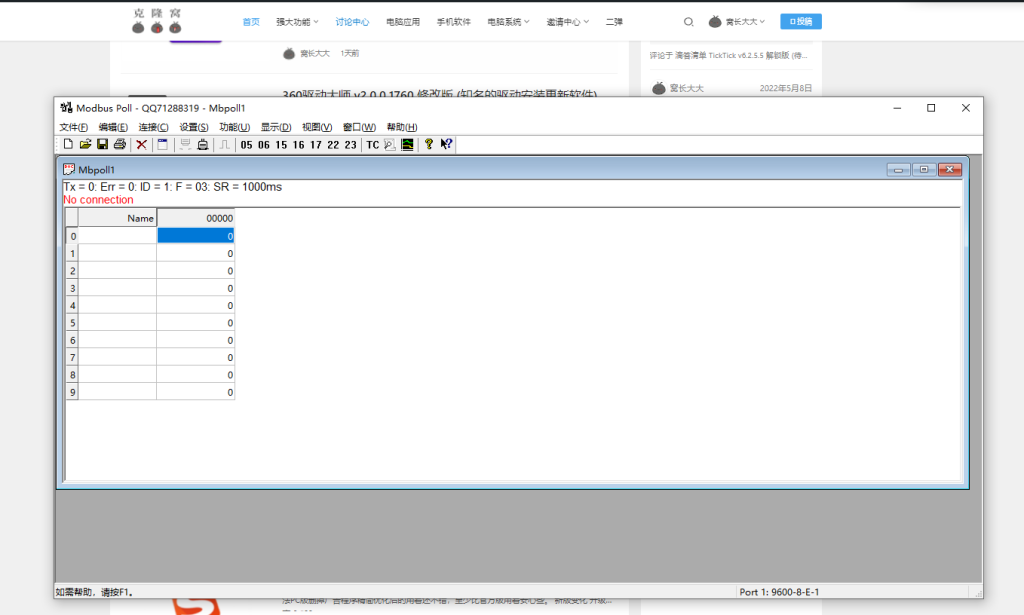Select function 16 in the toolbar

click(298, 145)
